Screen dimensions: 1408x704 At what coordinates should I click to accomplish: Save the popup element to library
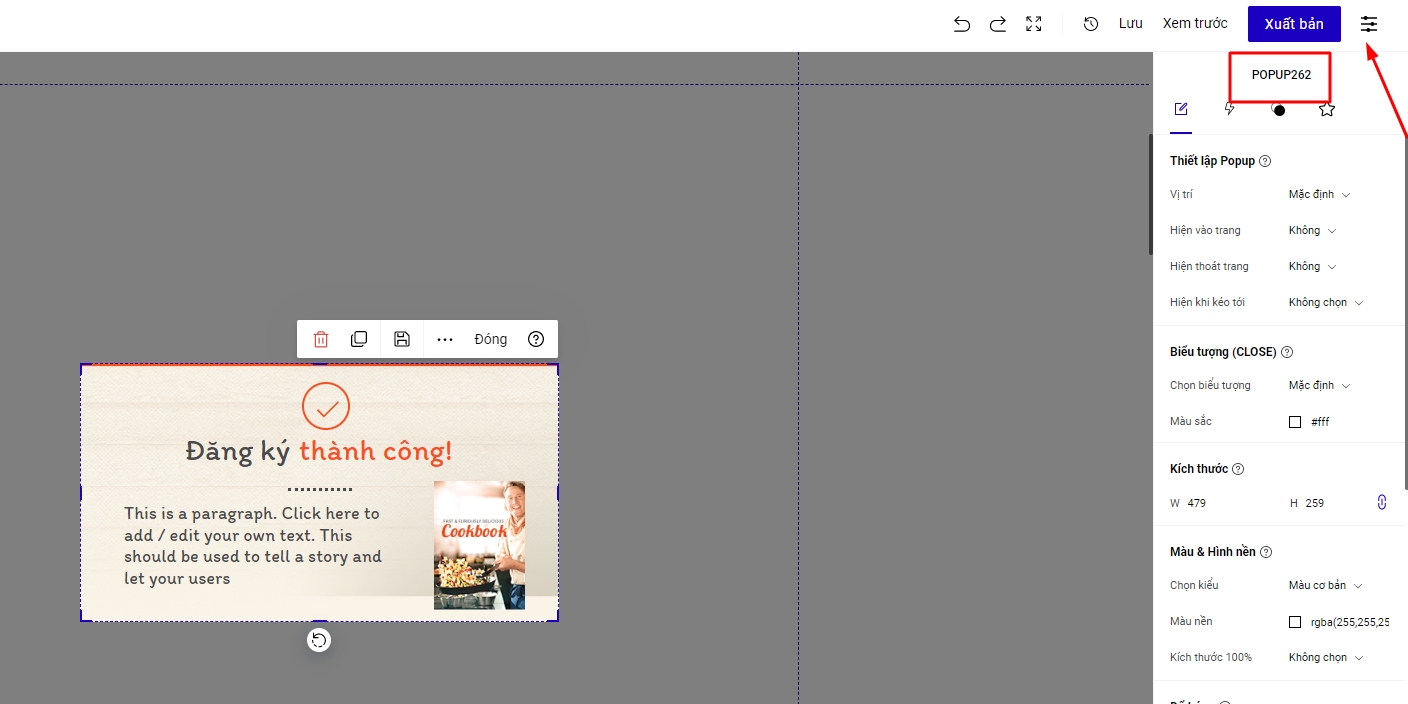coord(402,339)
